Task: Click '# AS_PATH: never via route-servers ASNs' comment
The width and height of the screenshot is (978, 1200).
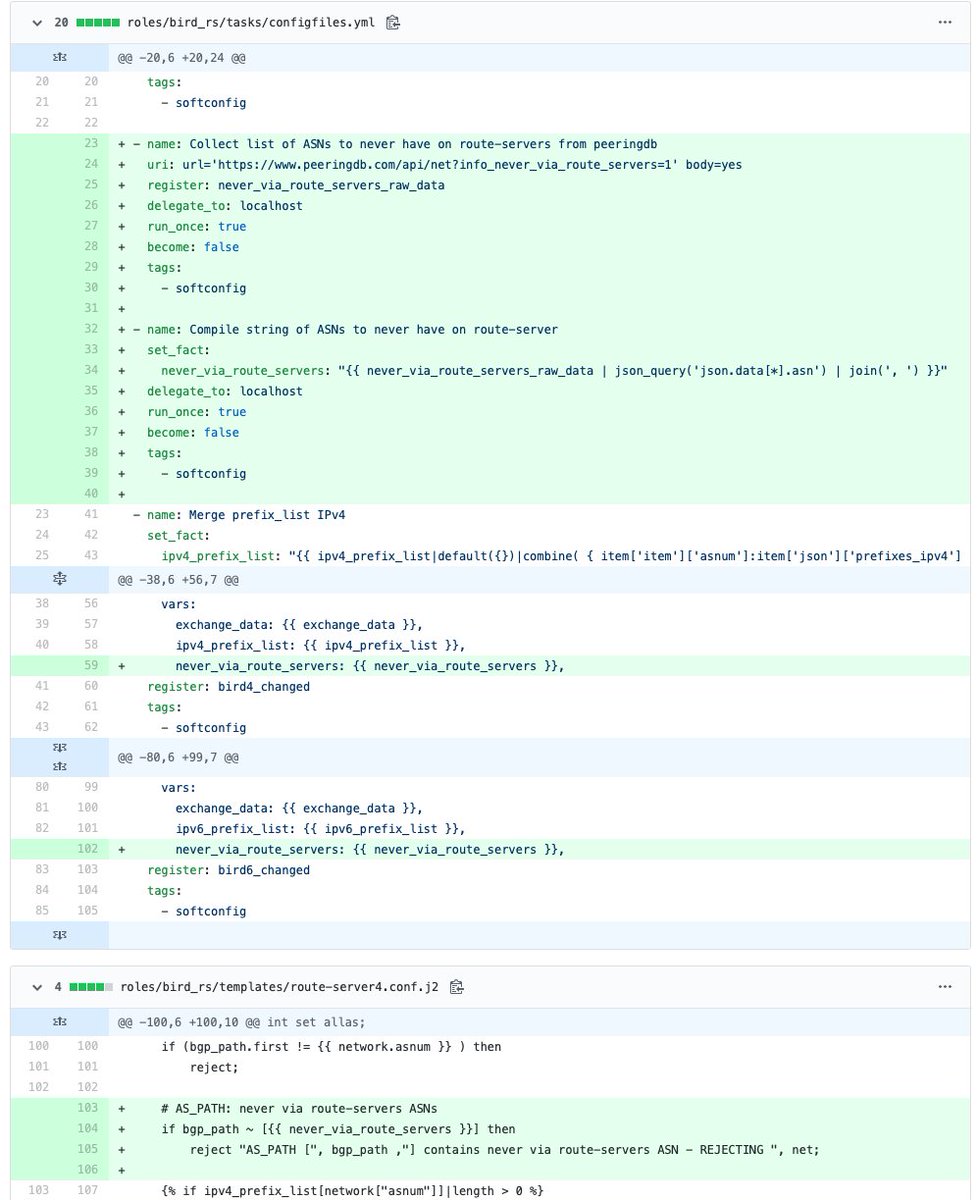Action: (x=299, y=1108)
